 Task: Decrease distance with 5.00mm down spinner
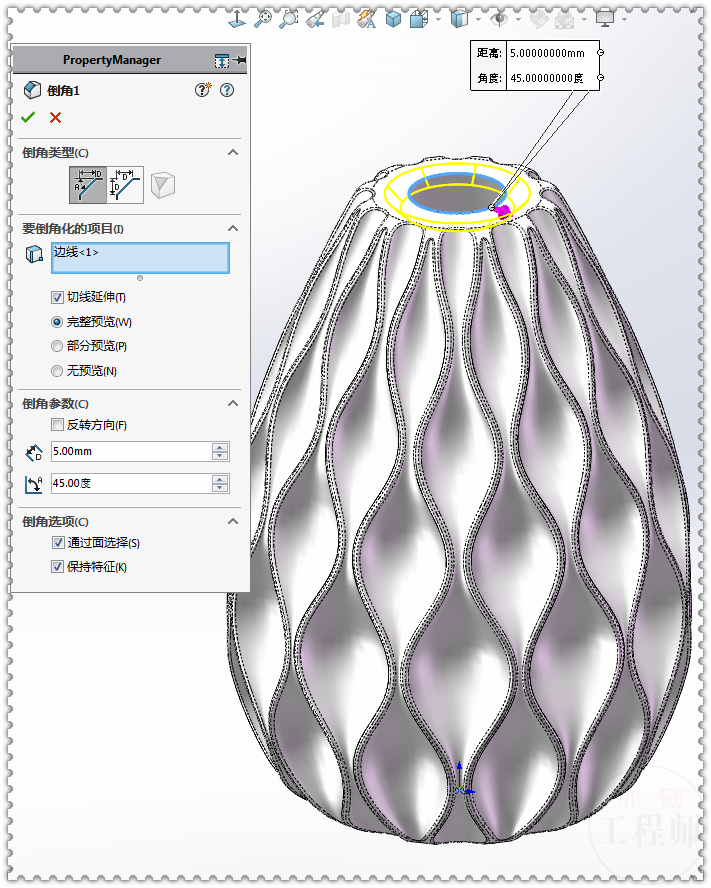[x=220, y=456]
